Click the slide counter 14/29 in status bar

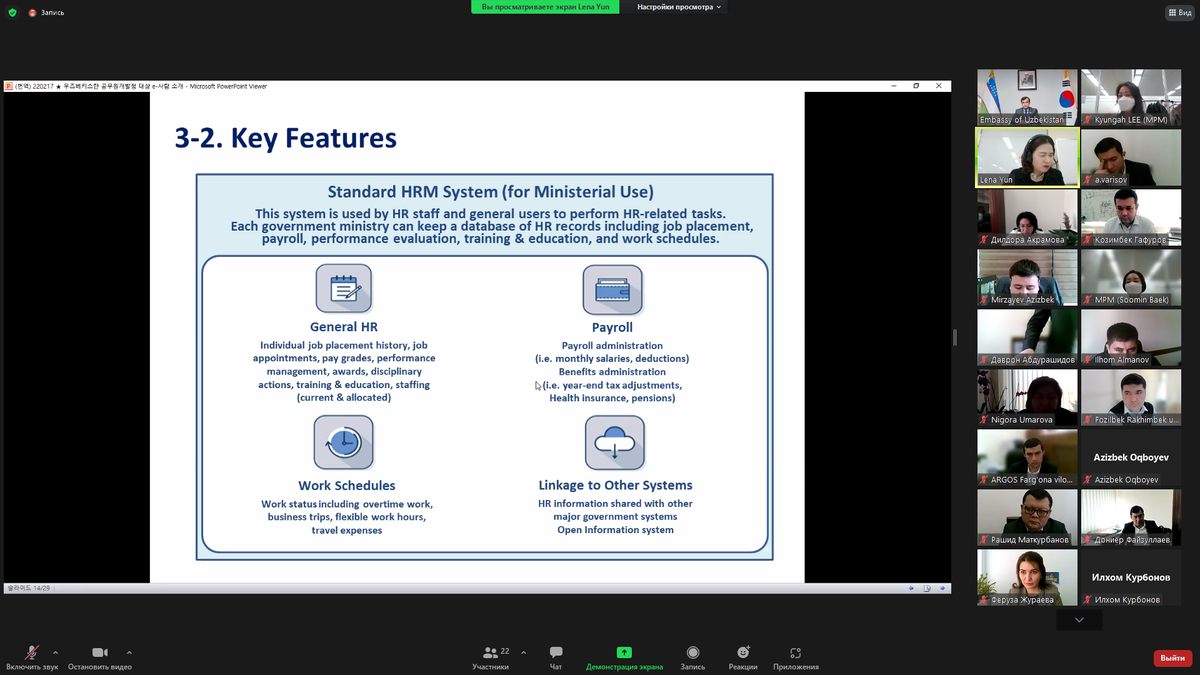click(x=29, y=588)
